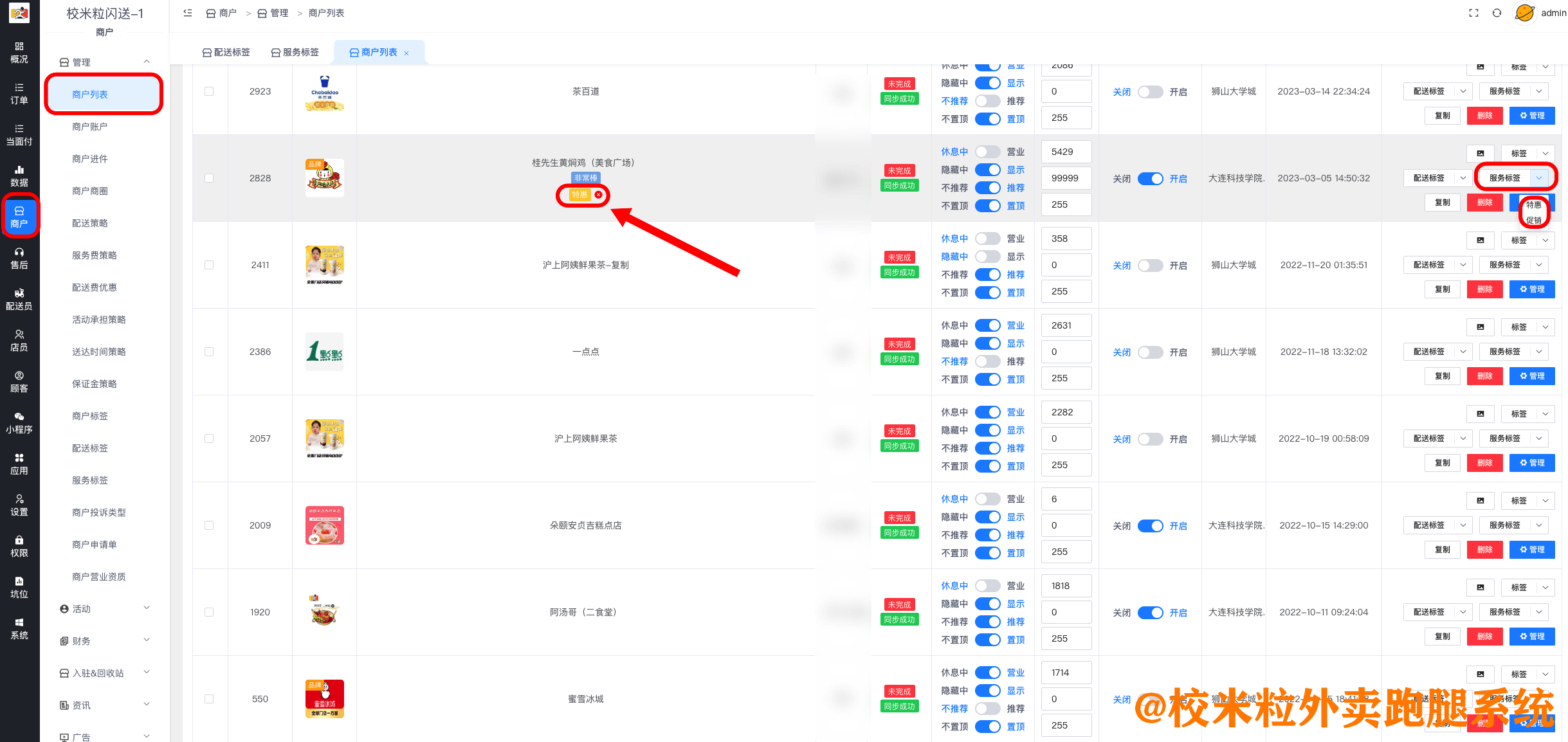Open the 设置 sidebar icon

pos(19,505)
